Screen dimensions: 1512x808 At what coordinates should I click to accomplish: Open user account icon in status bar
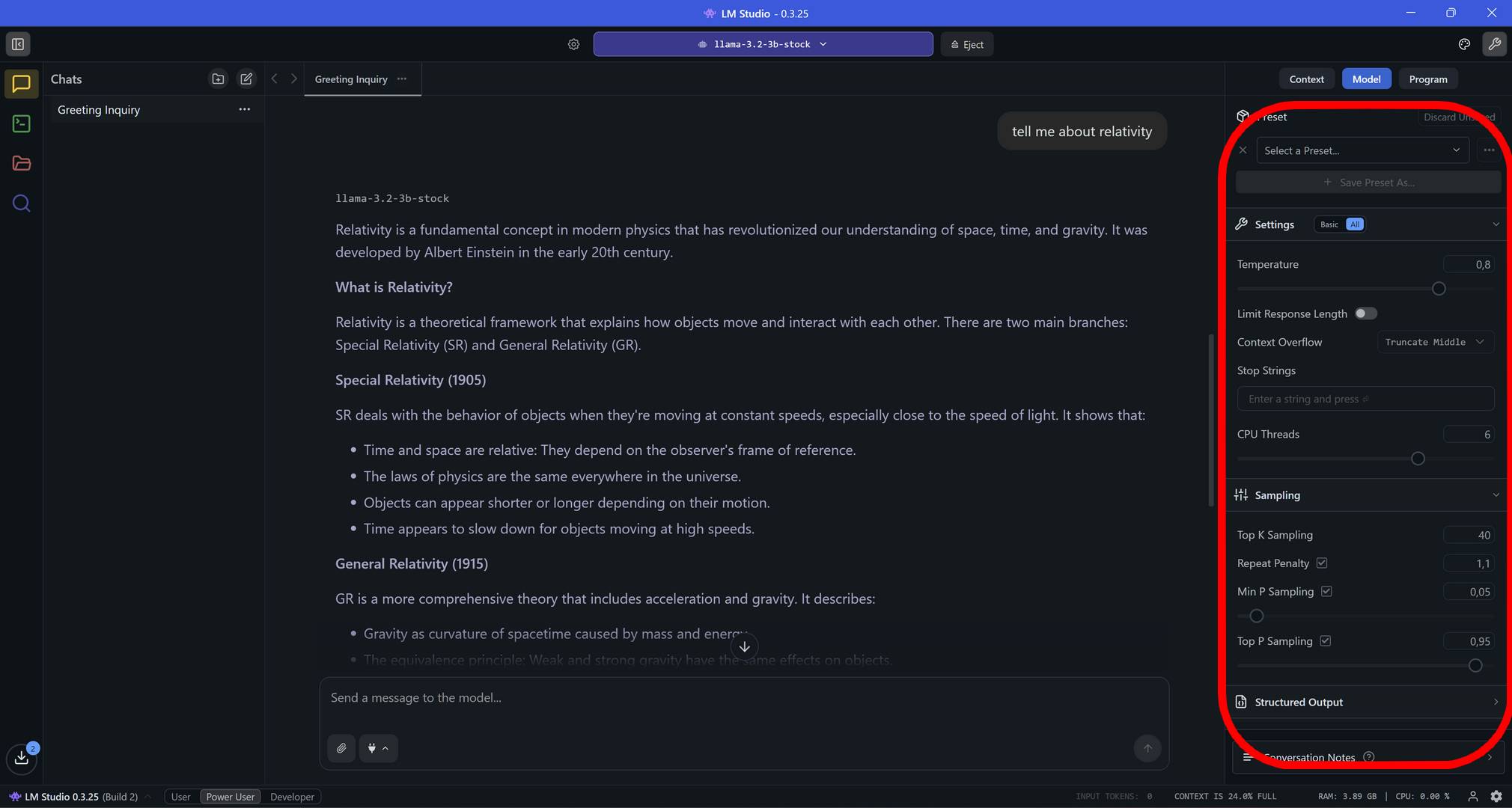pos(1472,796)
